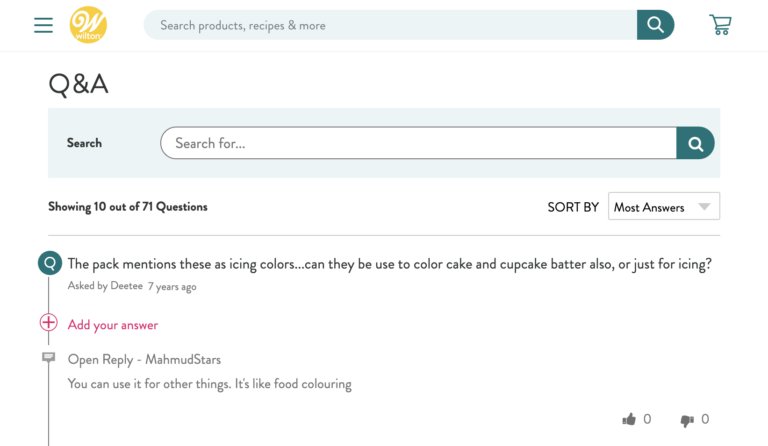
Task: Click the thumbs up icon on MahmudStars' reply
Action: pyautogui.click(x=629, y=420)
